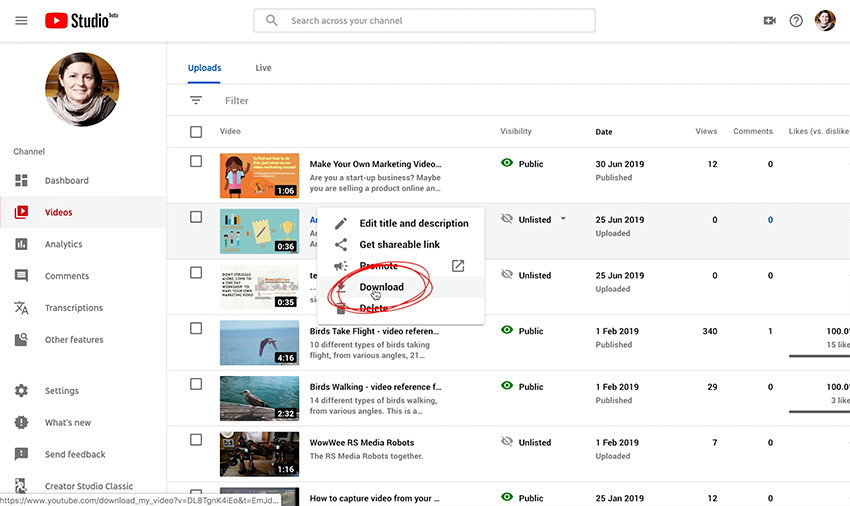Click "How to capture video from your" title
Image resolution: width=850 pixels, height=506 pixels.
tap(374, 498)
